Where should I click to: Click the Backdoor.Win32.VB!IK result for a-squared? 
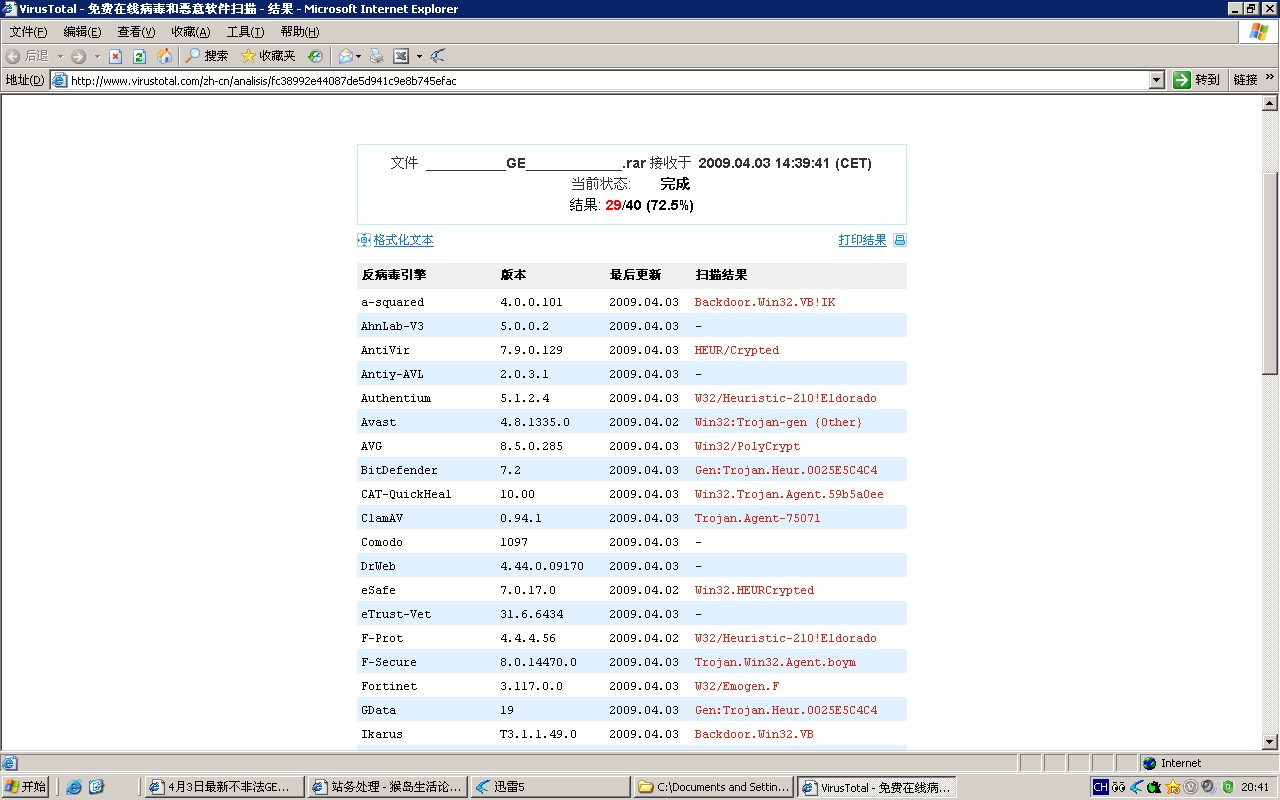(x=765, y=302)
